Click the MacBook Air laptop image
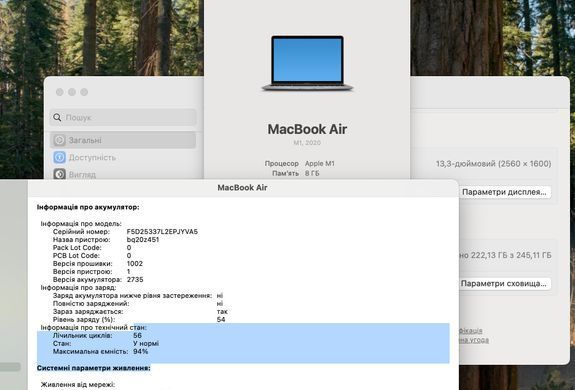The width and height of the screenshot is (575, 390). click(307, 63)
